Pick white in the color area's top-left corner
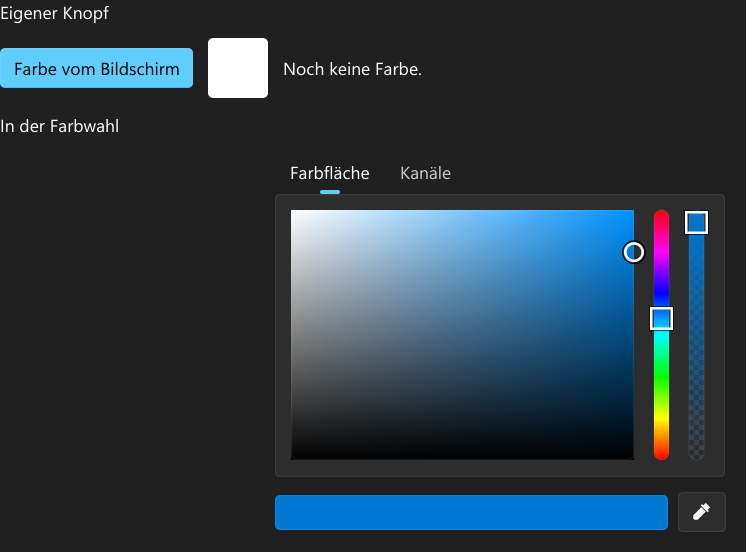This screenshot has height=552, width=746. (294, 213)
